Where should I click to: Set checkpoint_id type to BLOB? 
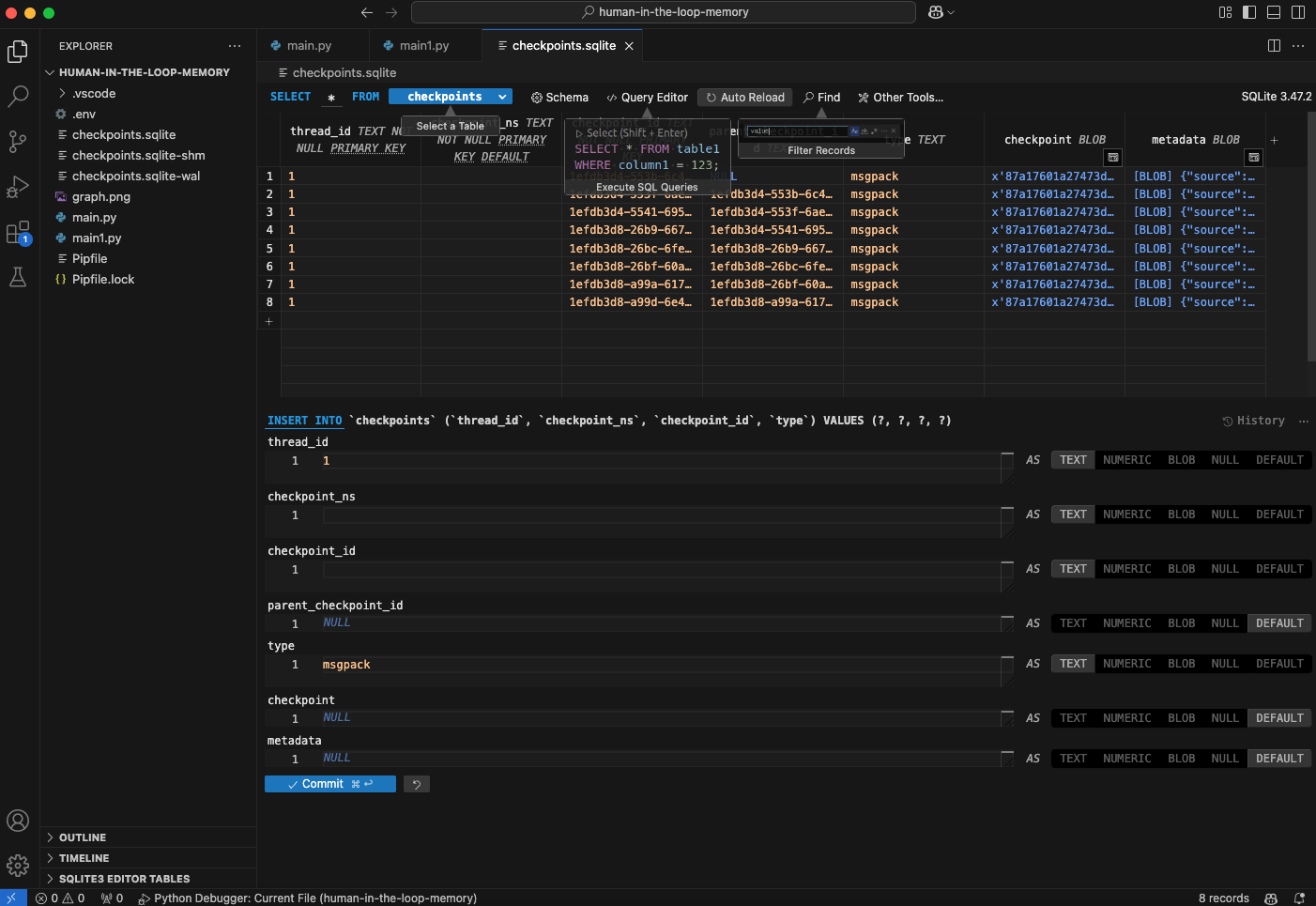tap(1181, 569)
